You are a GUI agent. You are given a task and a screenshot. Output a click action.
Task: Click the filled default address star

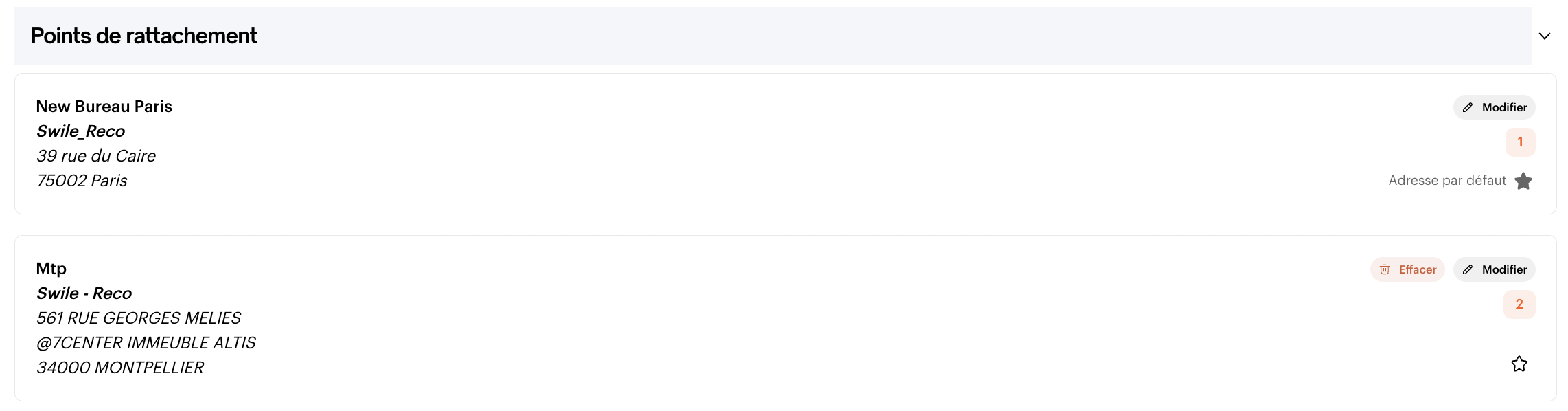pos(1523,181)
